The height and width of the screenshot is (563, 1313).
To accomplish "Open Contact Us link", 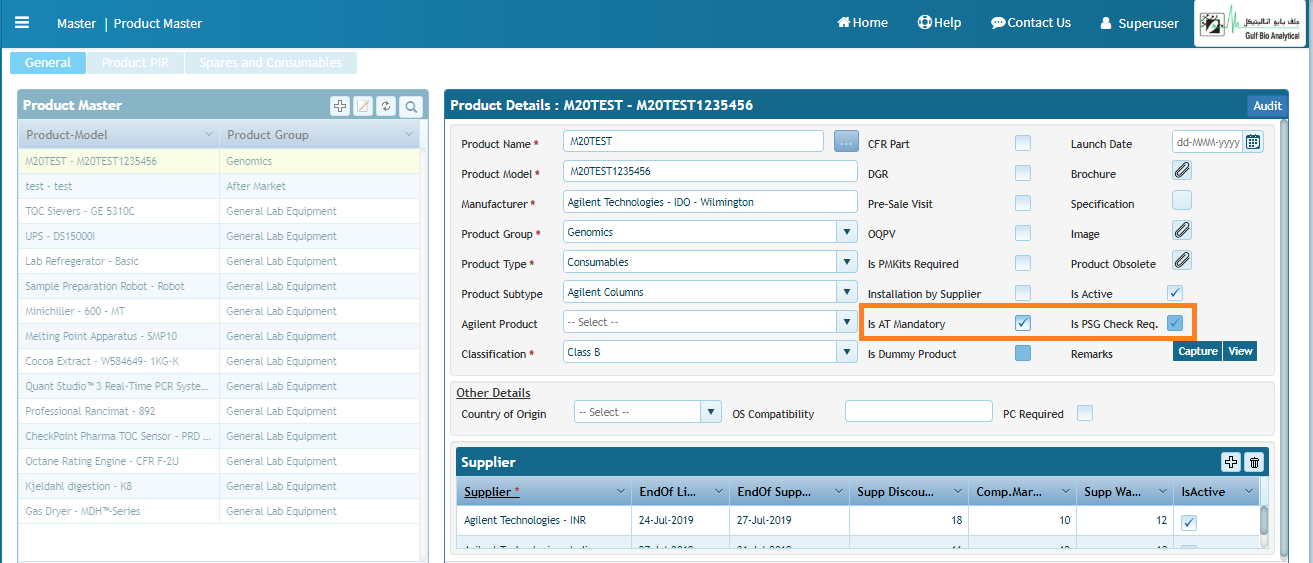I will [x=1031, y=23].
